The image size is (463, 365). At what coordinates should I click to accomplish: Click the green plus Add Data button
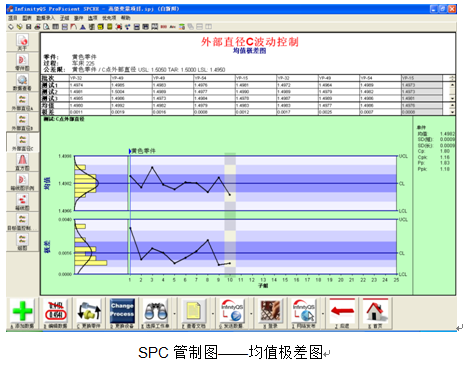tap(22, 311)
